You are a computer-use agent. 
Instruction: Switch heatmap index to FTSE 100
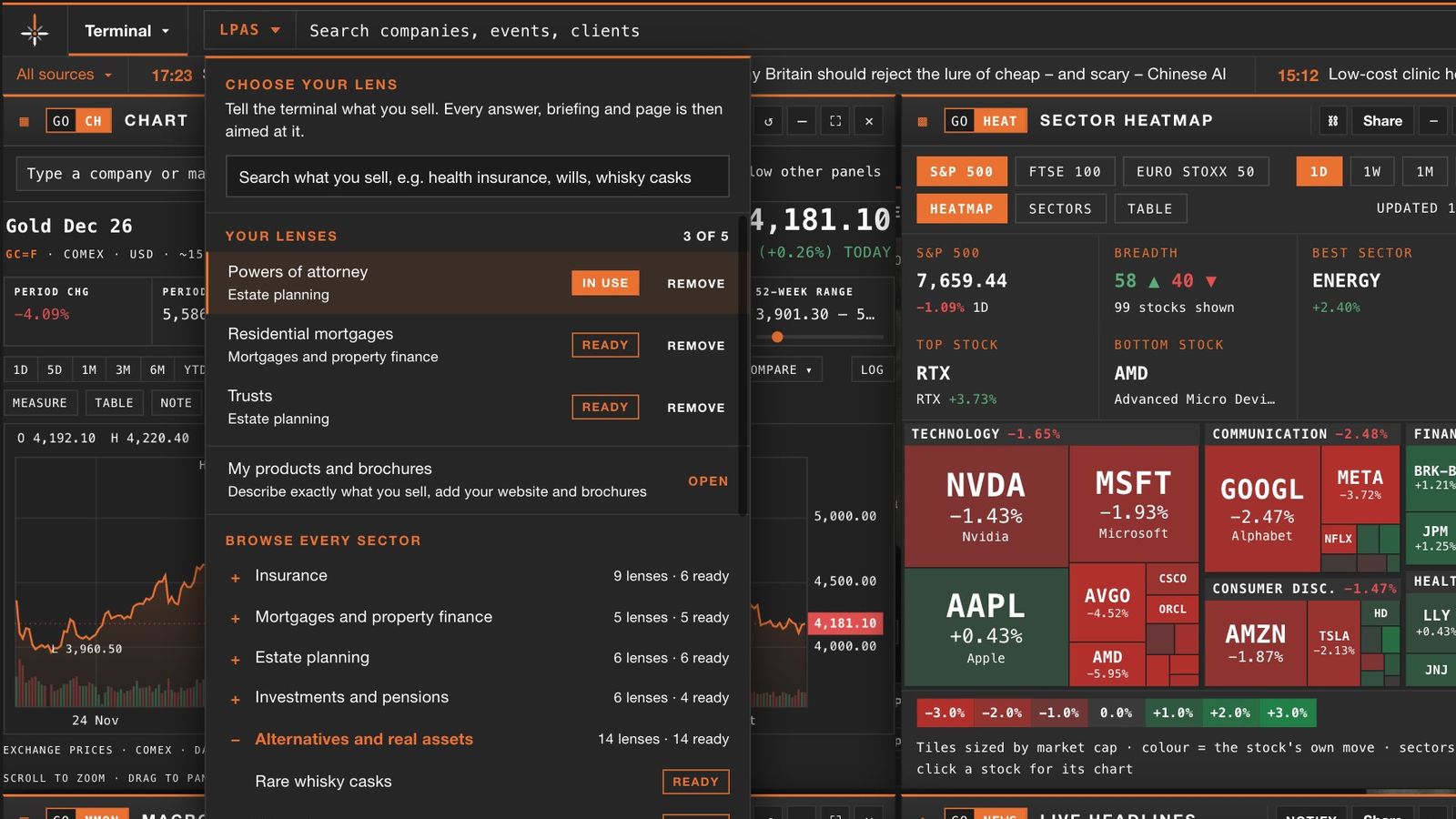pos(1064,171)
